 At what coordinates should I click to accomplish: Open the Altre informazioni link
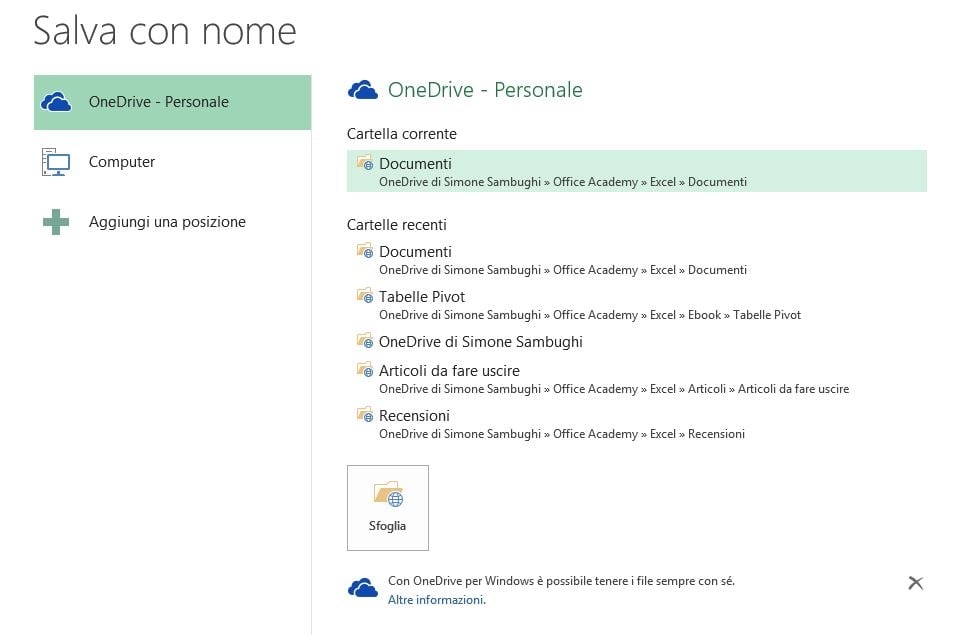point(437,600)
